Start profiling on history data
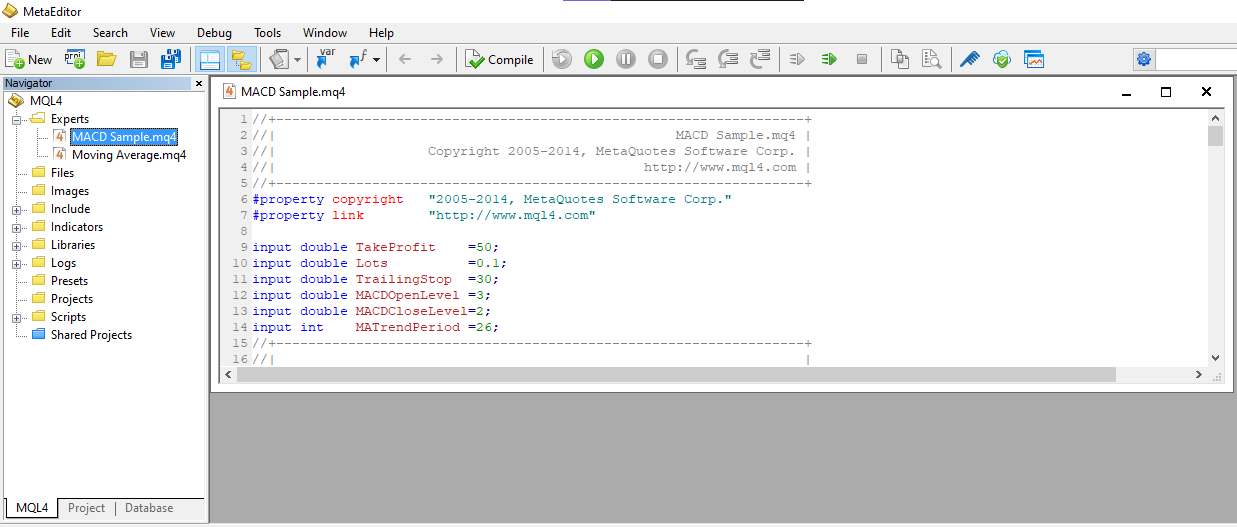The image size is (1237, 527). [797, 59]
